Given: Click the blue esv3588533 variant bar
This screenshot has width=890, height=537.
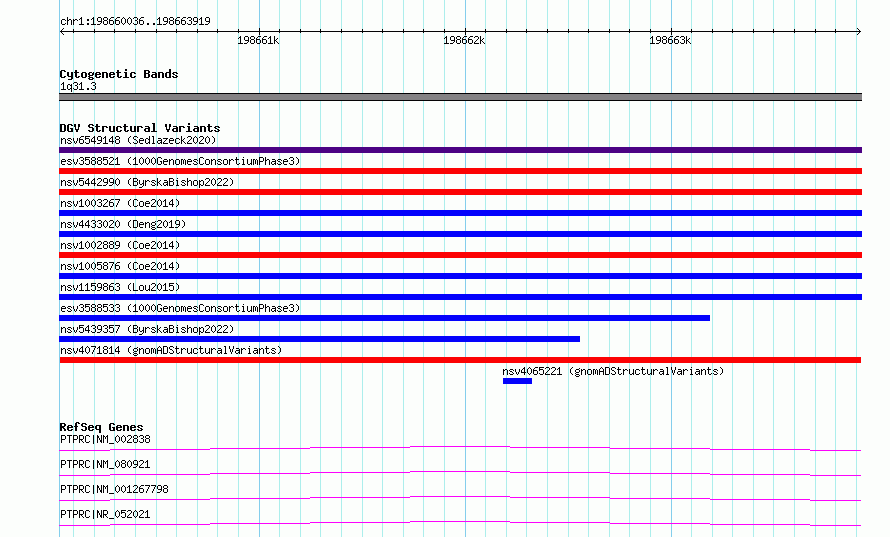Looking at the screenshot, I should coord(384,318).
